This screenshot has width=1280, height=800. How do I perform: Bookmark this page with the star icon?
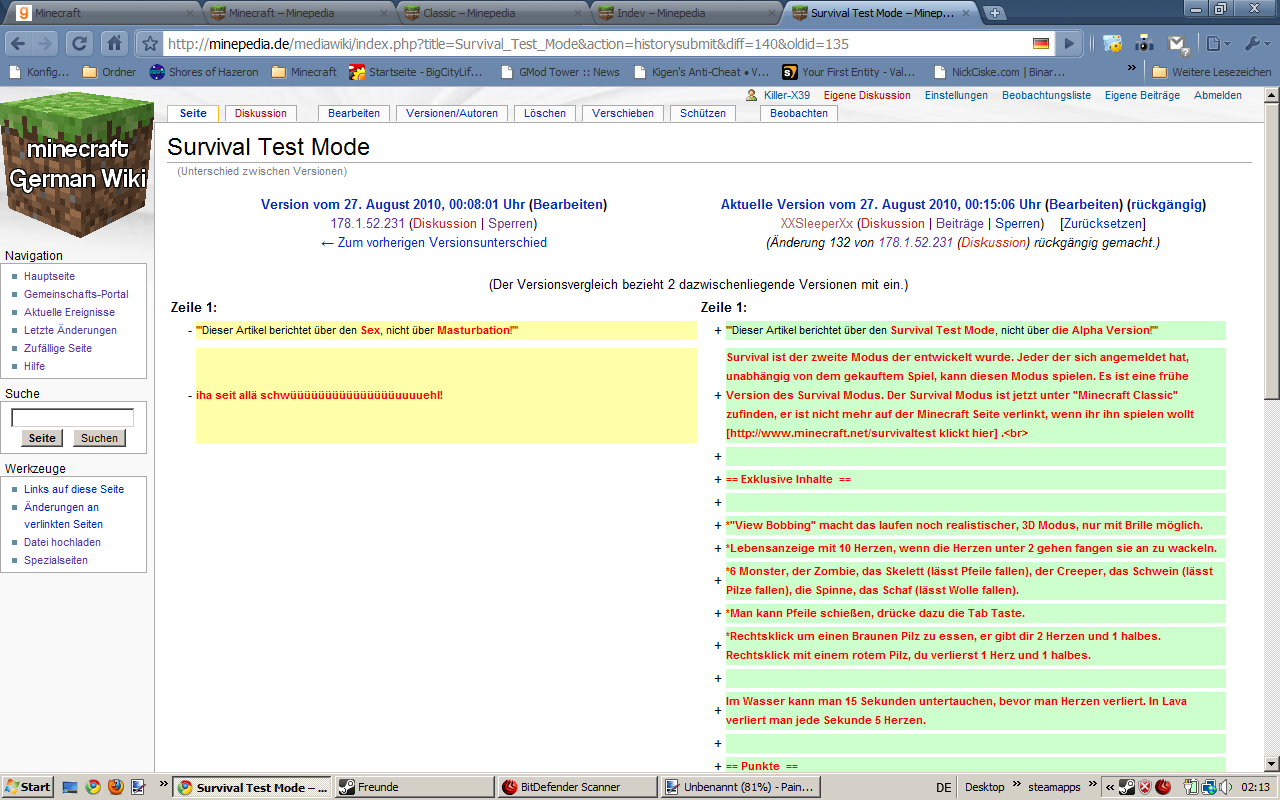point(150,44)
